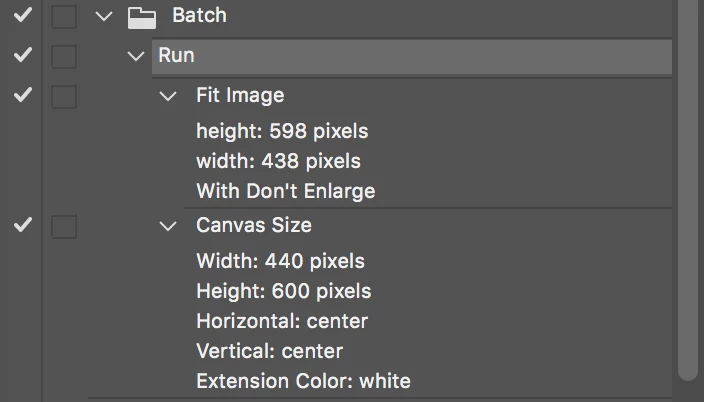Disable the Canvas Size step checkmark

[22, 225]
